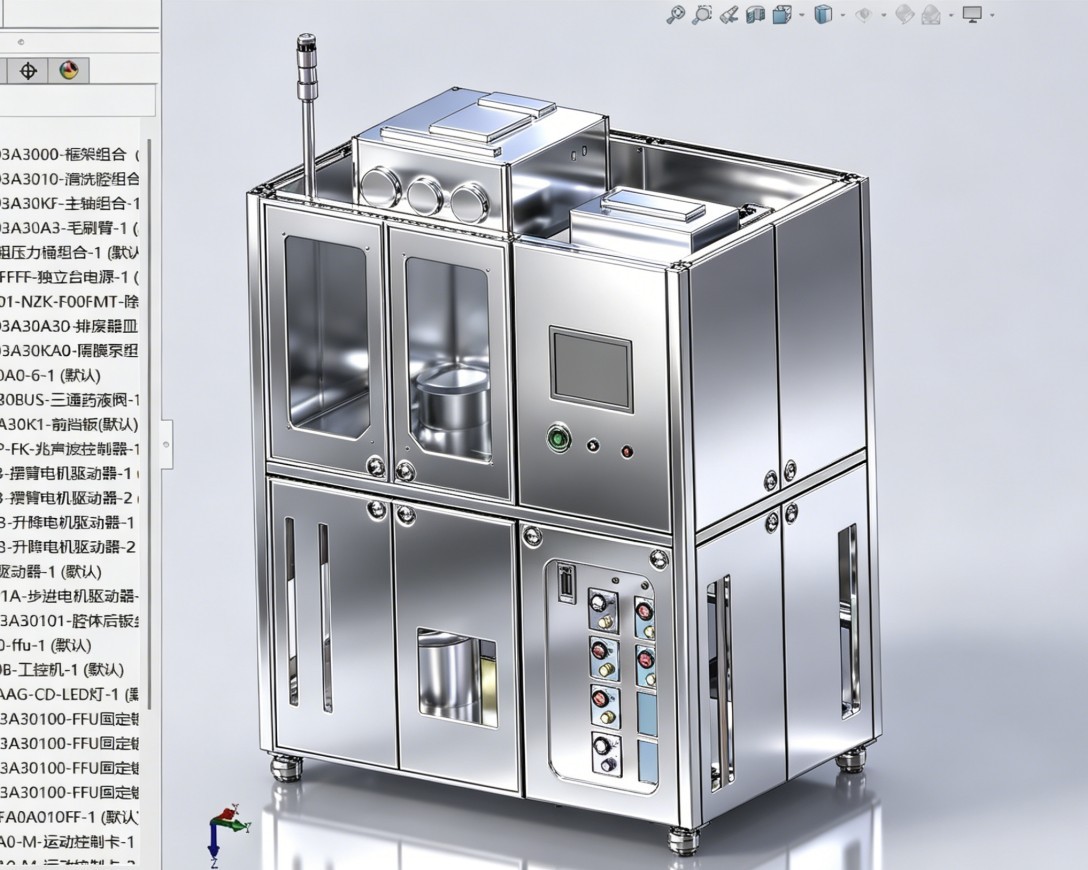Expand the Display Style dropdown arrow
Viewport: 1088px width, 870px height.
[x=843, y=15]
